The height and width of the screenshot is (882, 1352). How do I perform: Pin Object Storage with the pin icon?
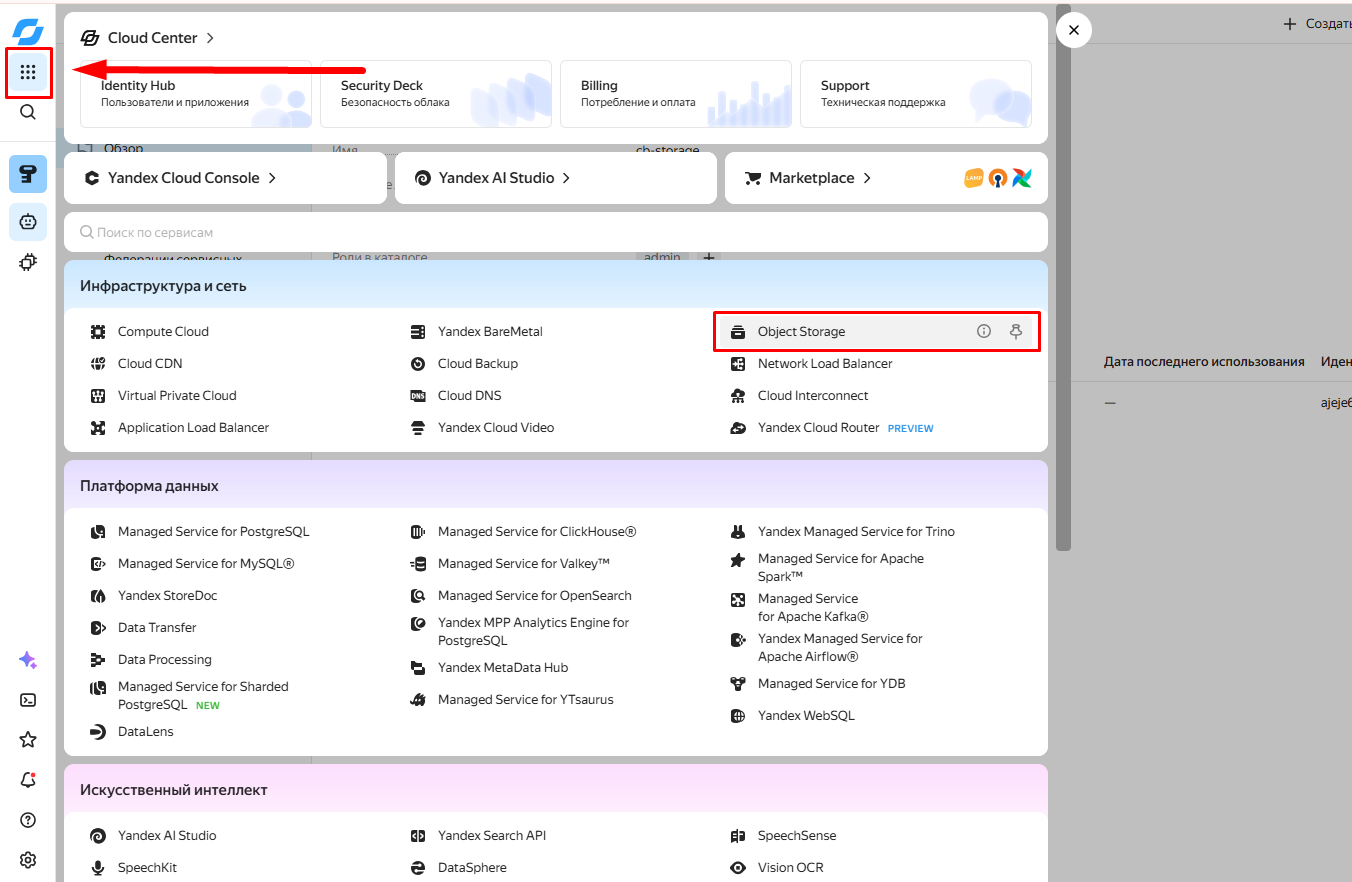point(1016,331)
